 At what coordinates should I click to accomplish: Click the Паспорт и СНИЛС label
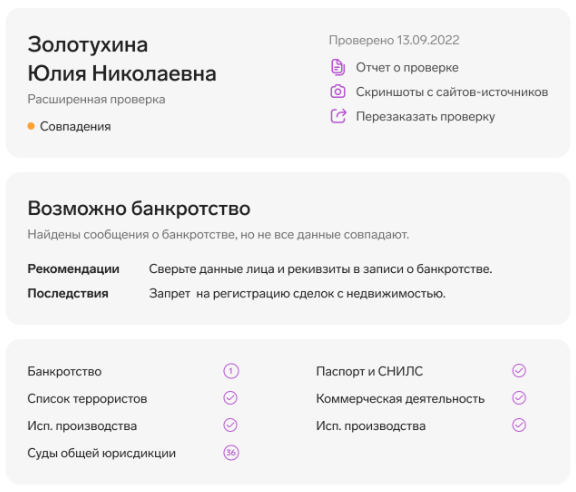coord(370,371)
